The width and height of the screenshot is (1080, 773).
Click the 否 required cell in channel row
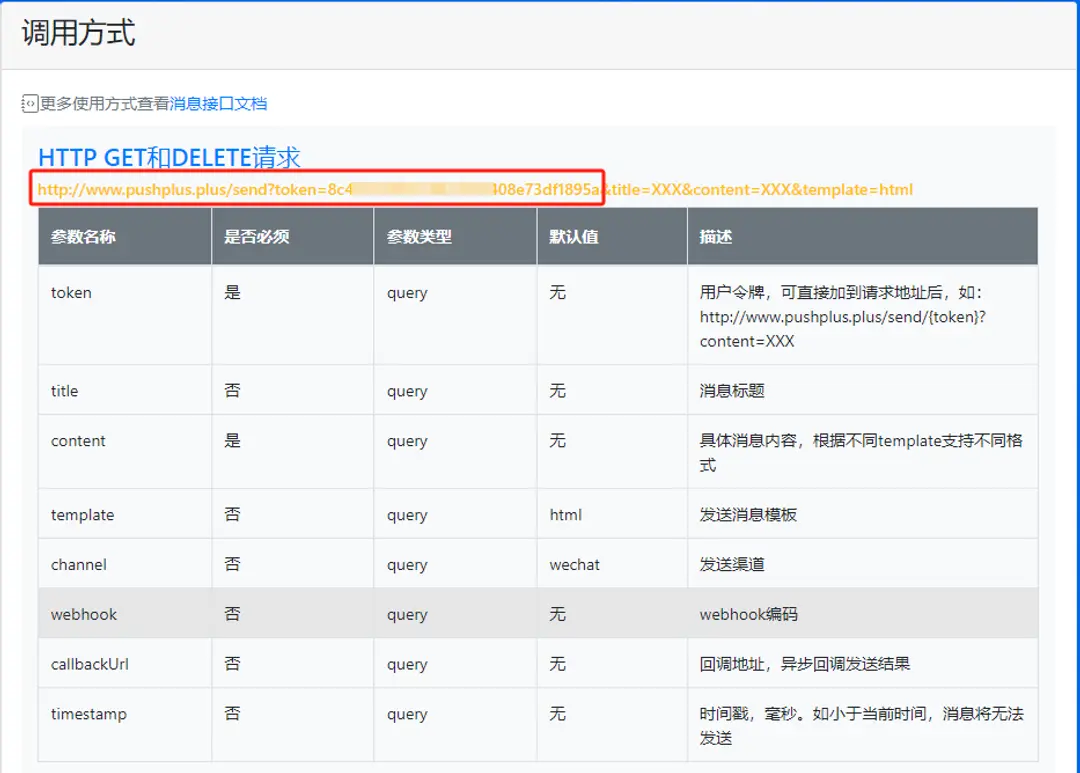point(293,564)
